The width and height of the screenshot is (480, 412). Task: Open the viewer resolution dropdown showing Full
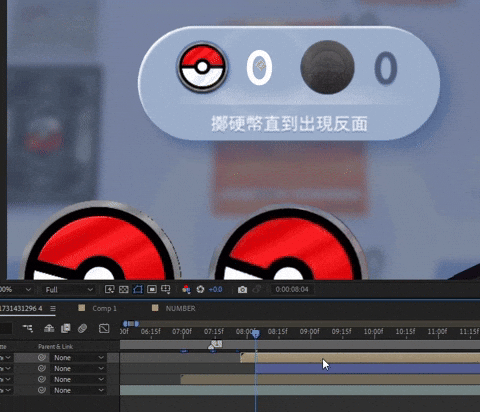pyautogui.click(x=69, y=290)
